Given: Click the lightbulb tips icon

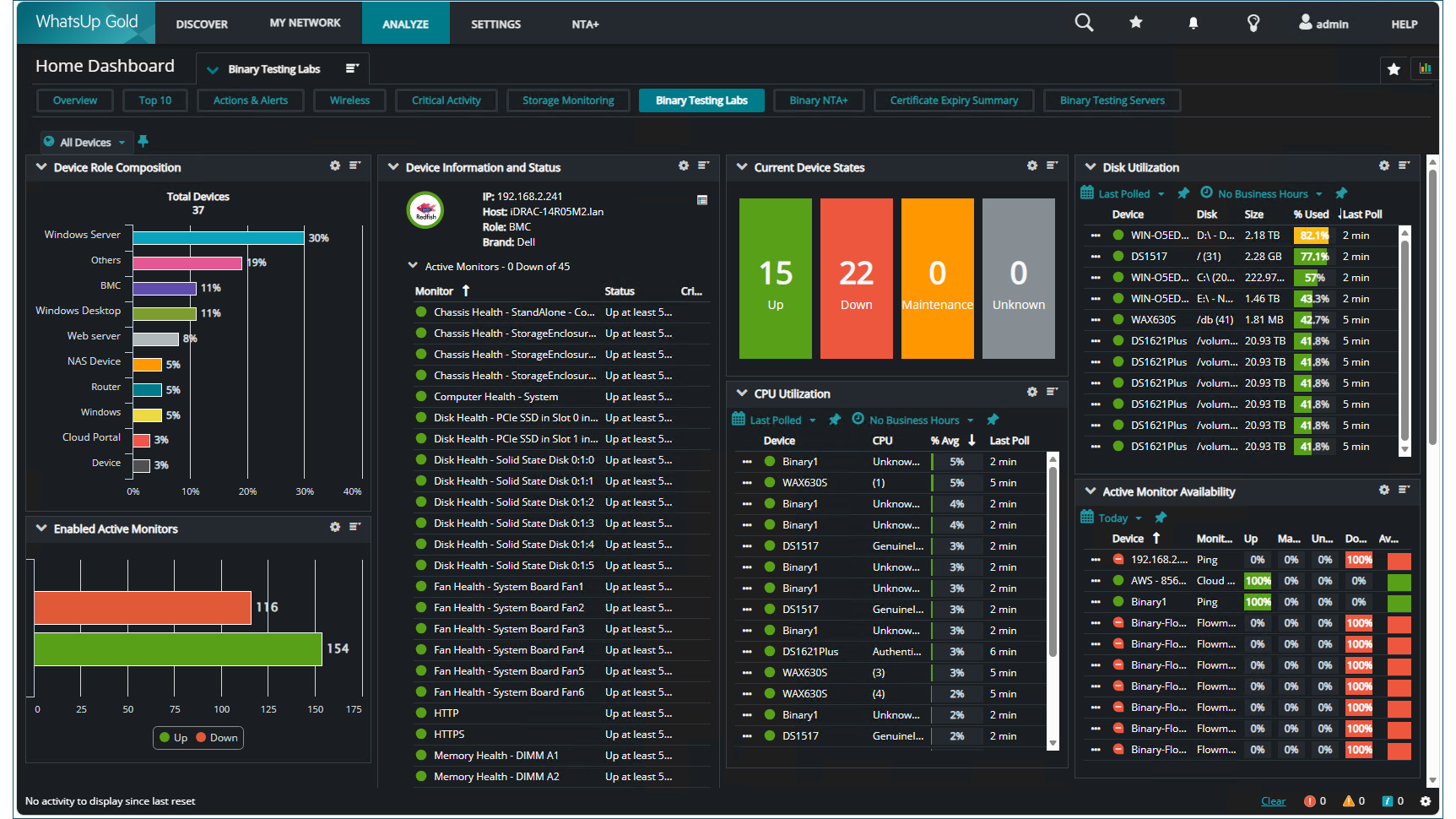Looking at the screenshot, I should click(x=1253, y=24).
